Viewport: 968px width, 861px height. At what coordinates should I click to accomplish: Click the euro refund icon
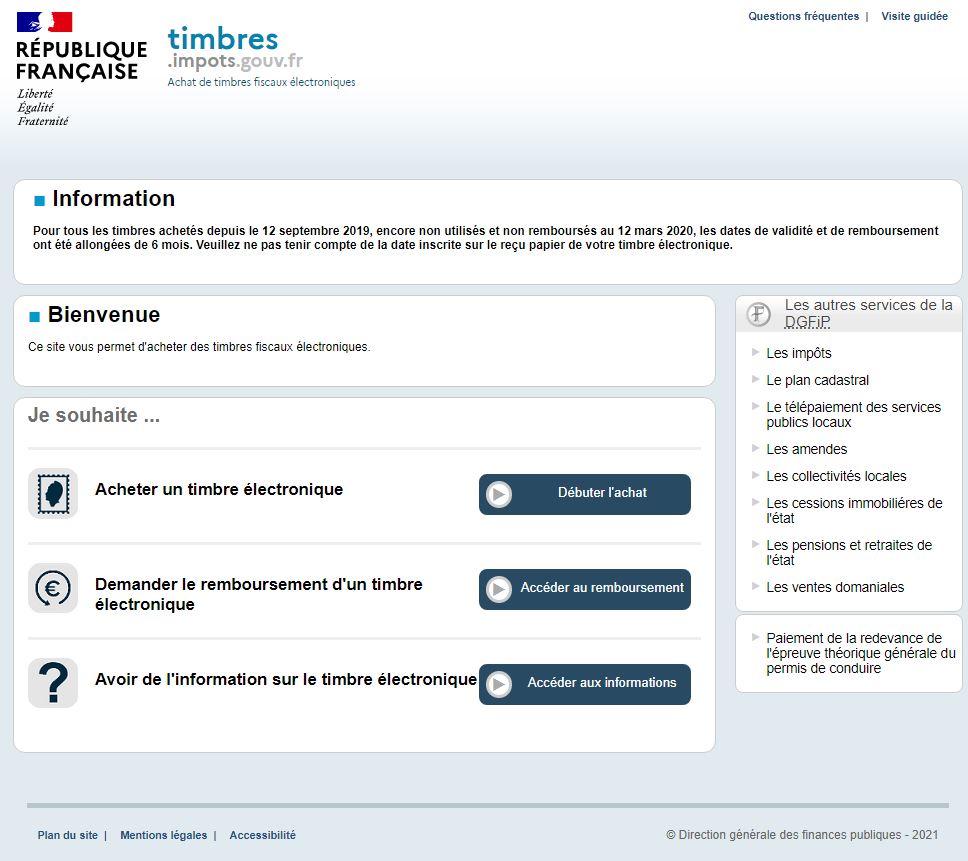[53, 588]
